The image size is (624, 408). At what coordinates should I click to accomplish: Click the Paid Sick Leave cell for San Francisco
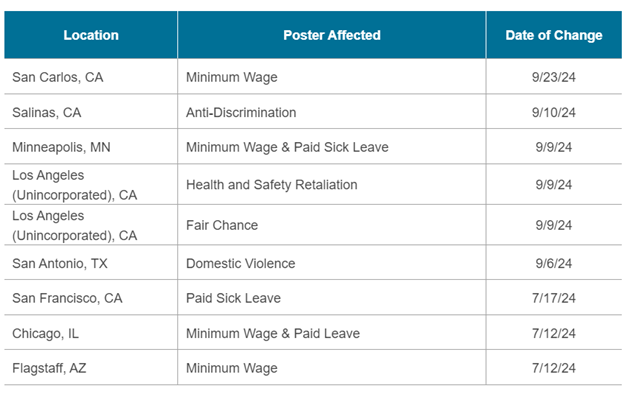coord(233,298)
